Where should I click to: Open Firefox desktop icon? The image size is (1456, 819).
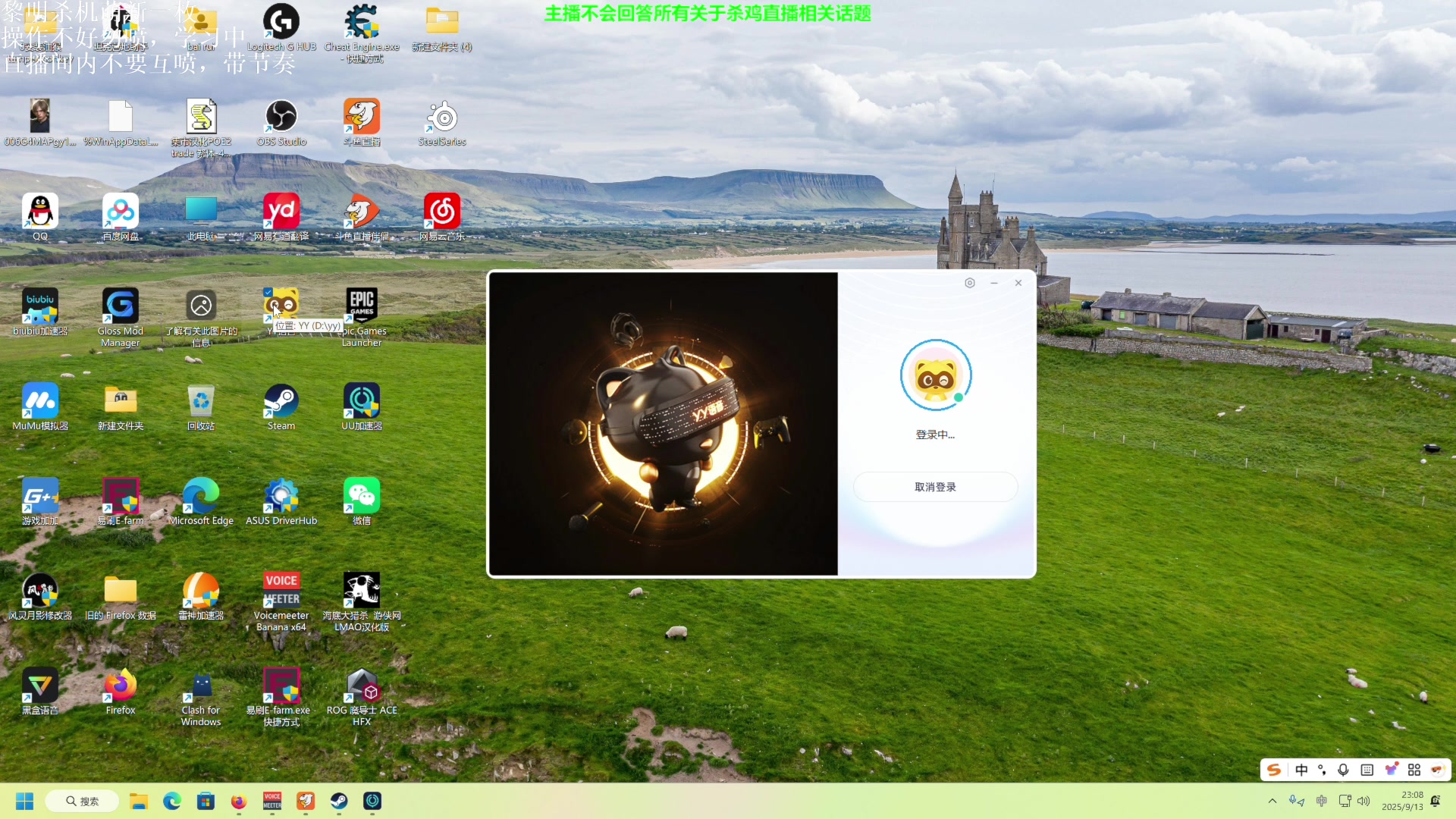pos(121,691)
